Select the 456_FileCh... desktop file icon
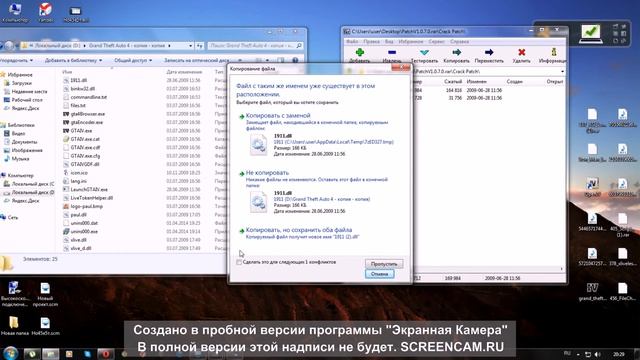Image resolution: width=640 pixels, height=360 pixels. pyautogui.click(x=622, y=292)
